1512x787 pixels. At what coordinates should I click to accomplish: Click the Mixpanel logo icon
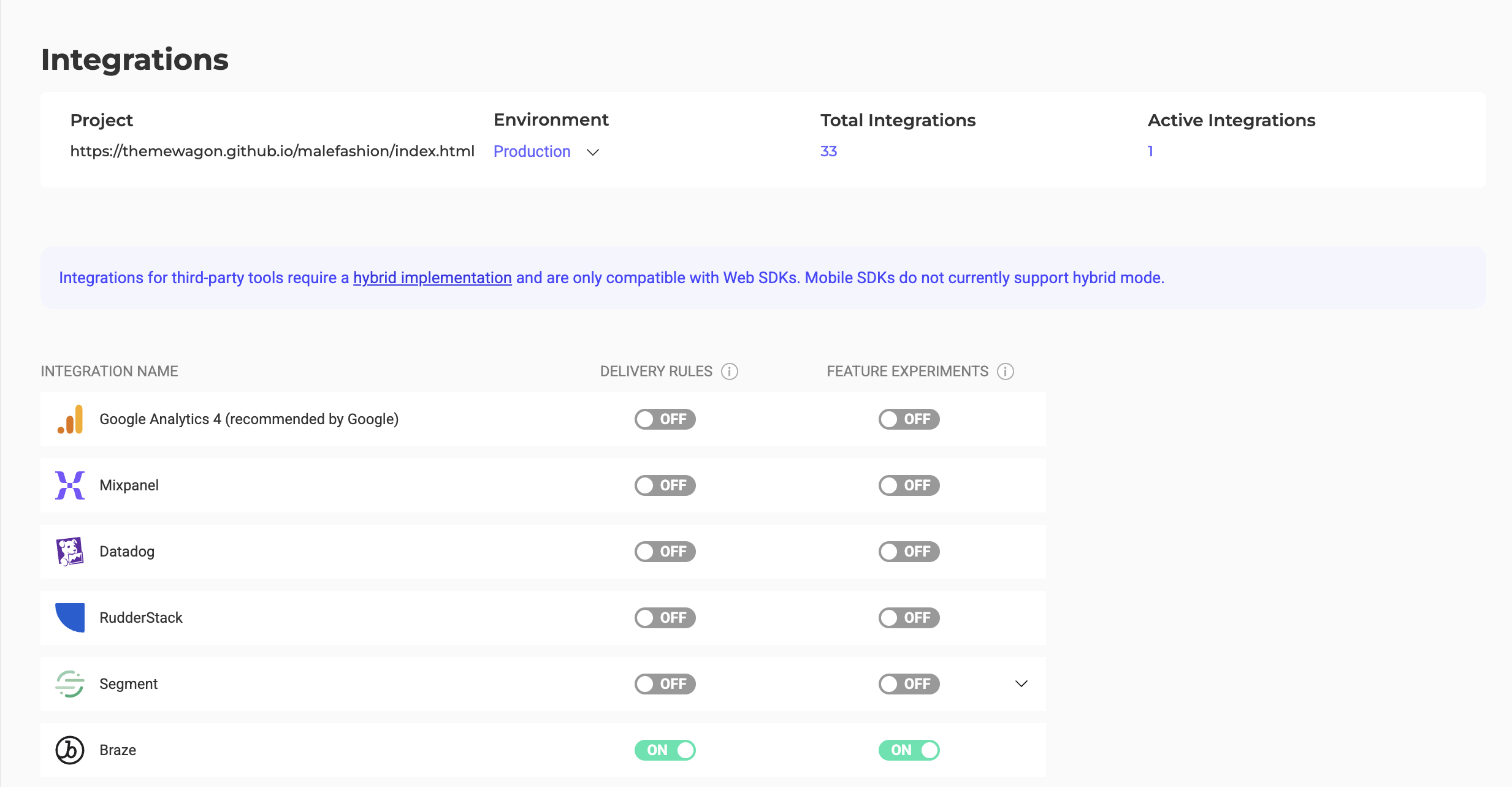[x=70, y=485]
